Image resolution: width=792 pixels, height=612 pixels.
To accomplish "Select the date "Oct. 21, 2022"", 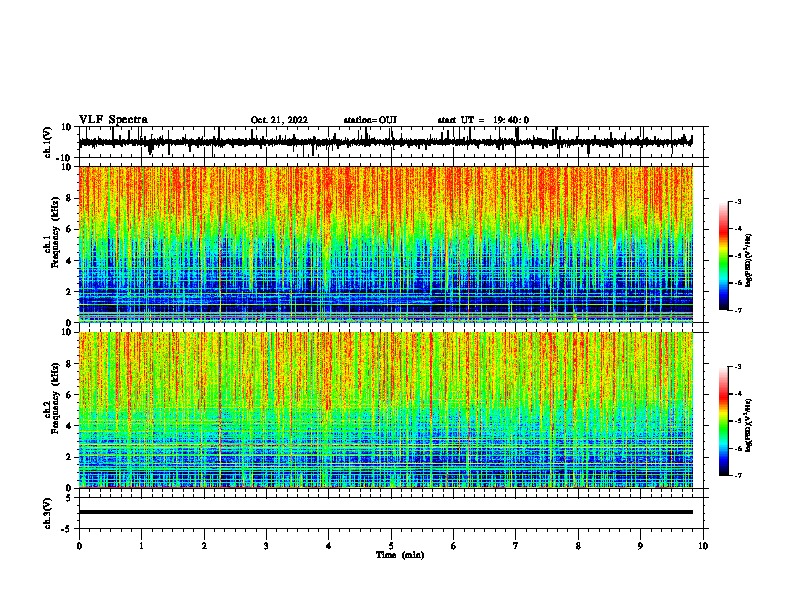I will (279, 120).
